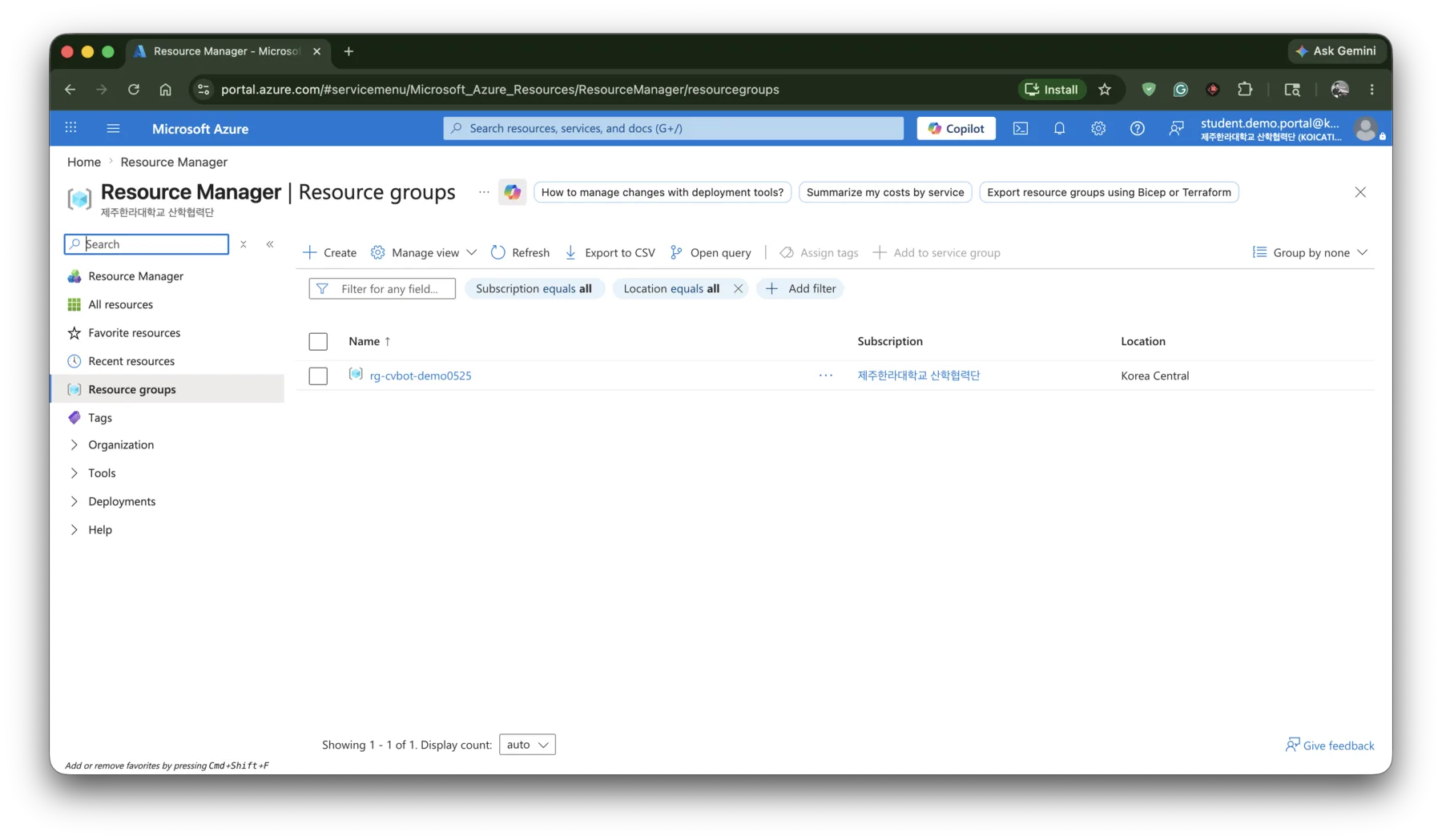Click the Install app button in the address bar
This screenshot has height=840, width=1442.
click(x=1052, y=90)
